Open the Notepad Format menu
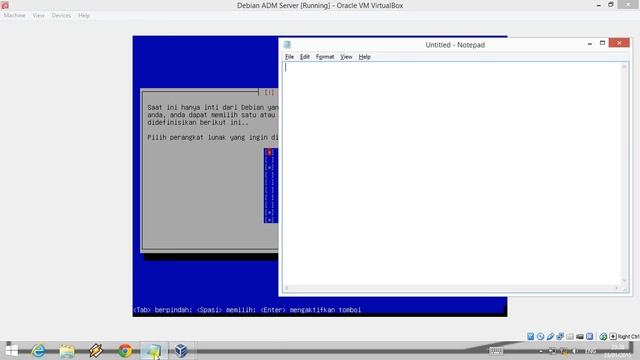Screen dimensions: 640x360 coord(325,57)
